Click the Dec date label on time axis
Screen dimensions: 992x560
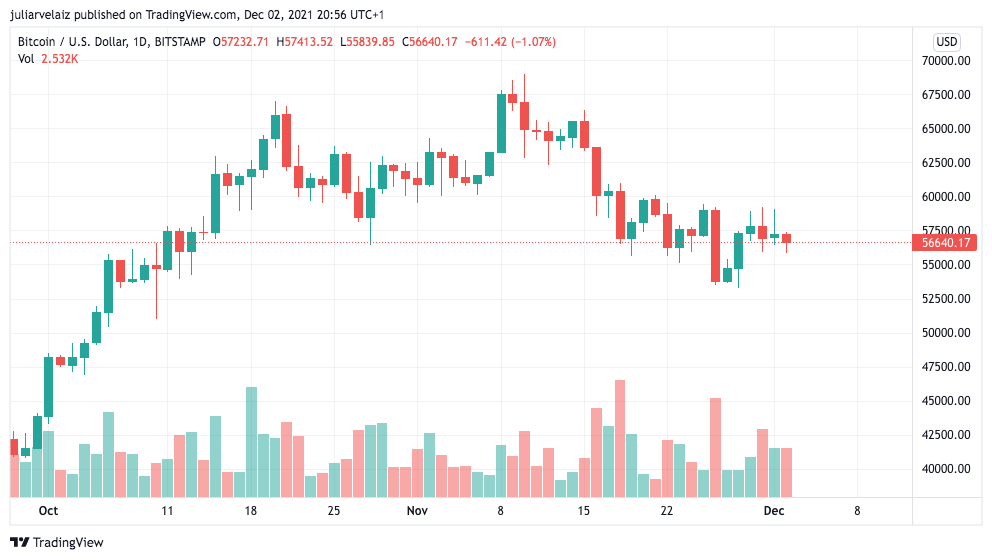coord(774,511)
